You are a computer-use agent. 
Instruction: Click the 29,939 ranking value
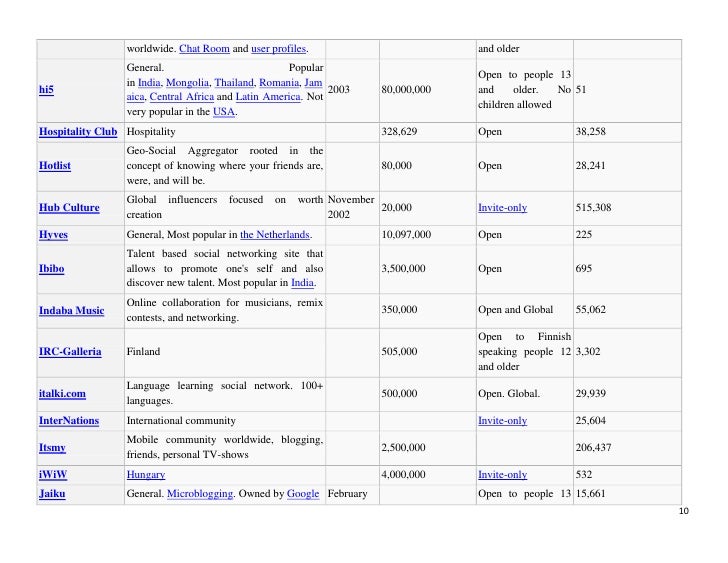coord(591,394)
